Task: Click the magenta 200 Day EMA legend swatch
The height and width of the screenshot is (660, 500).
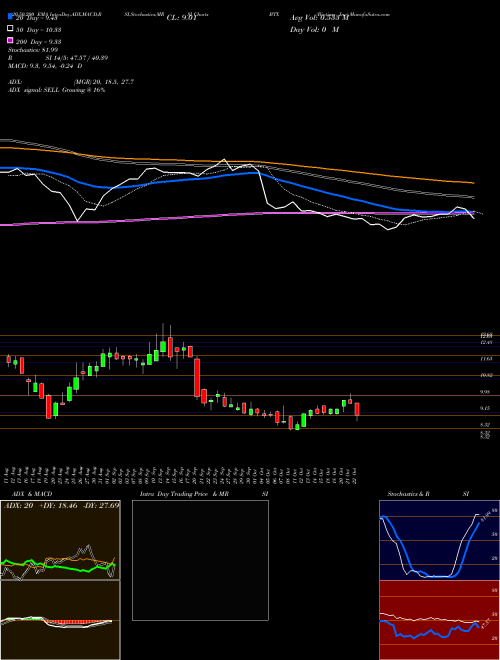Action: (x=10, y=40)
